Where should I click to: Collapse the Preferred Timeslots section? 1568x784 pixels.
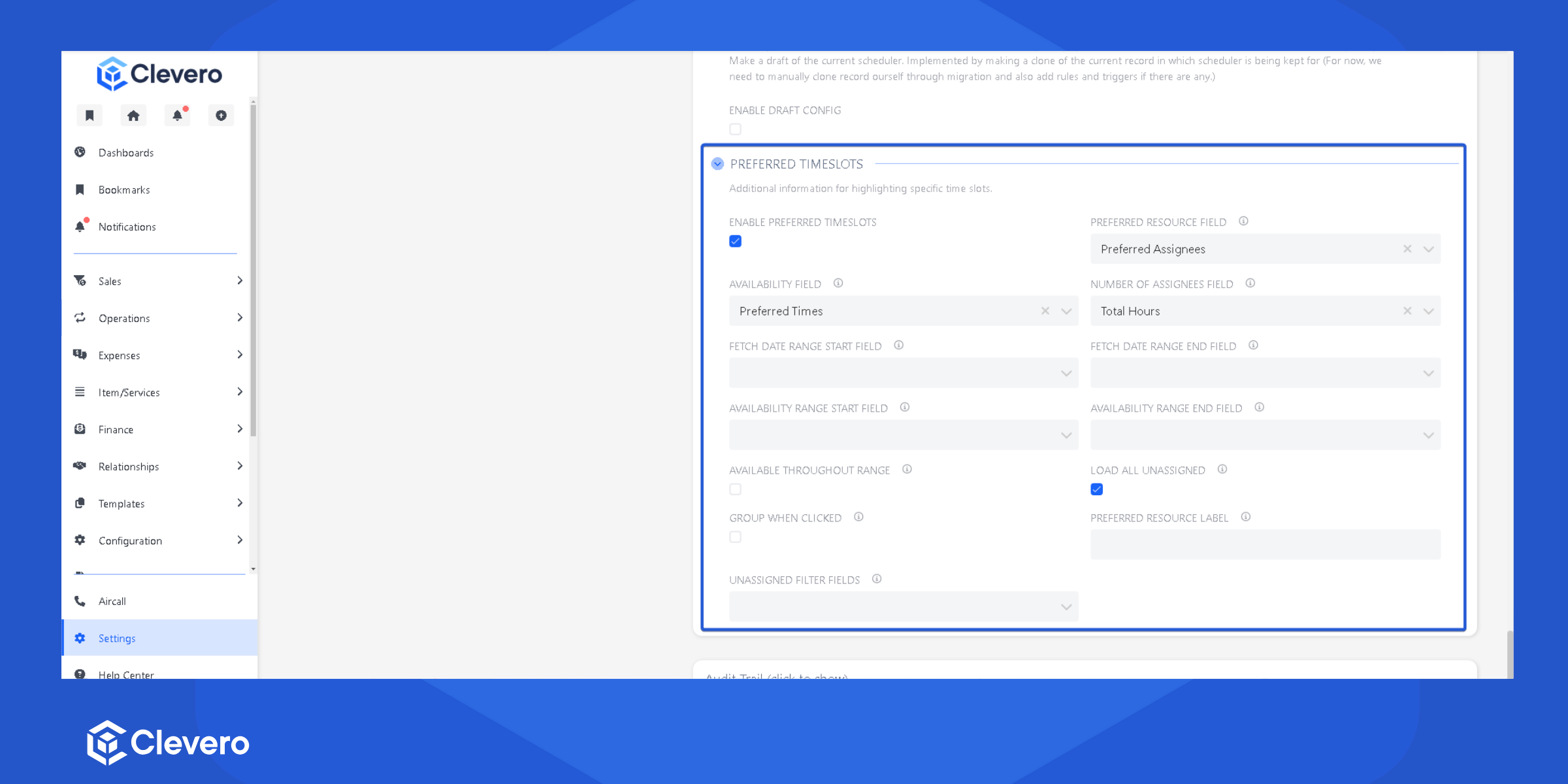tap(717, 164)
